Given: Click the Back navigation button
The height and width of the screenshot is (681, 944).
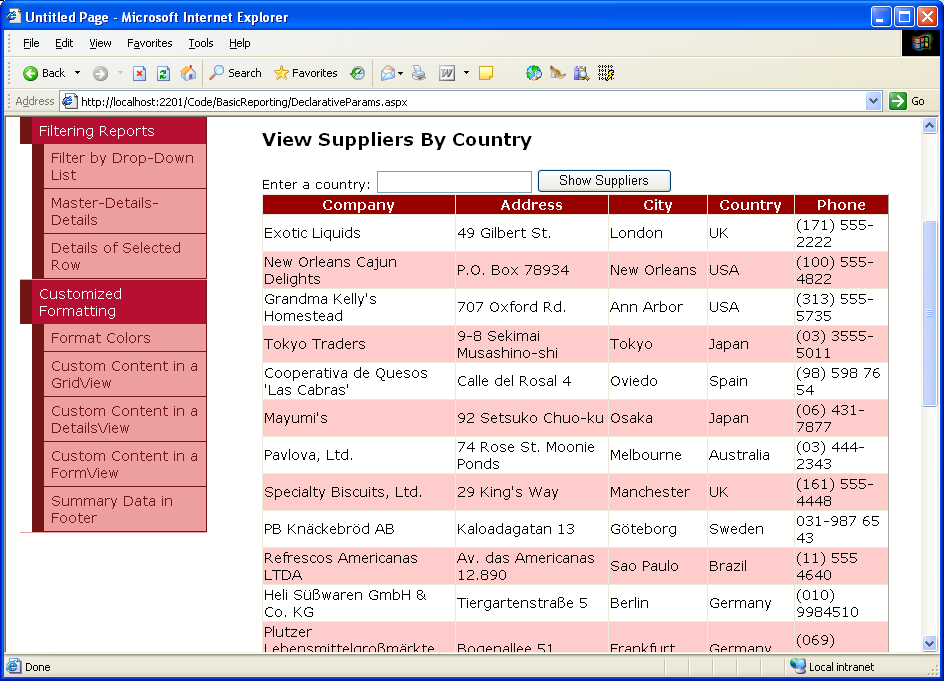Looking at the screenshot, I should click(44, 73).
